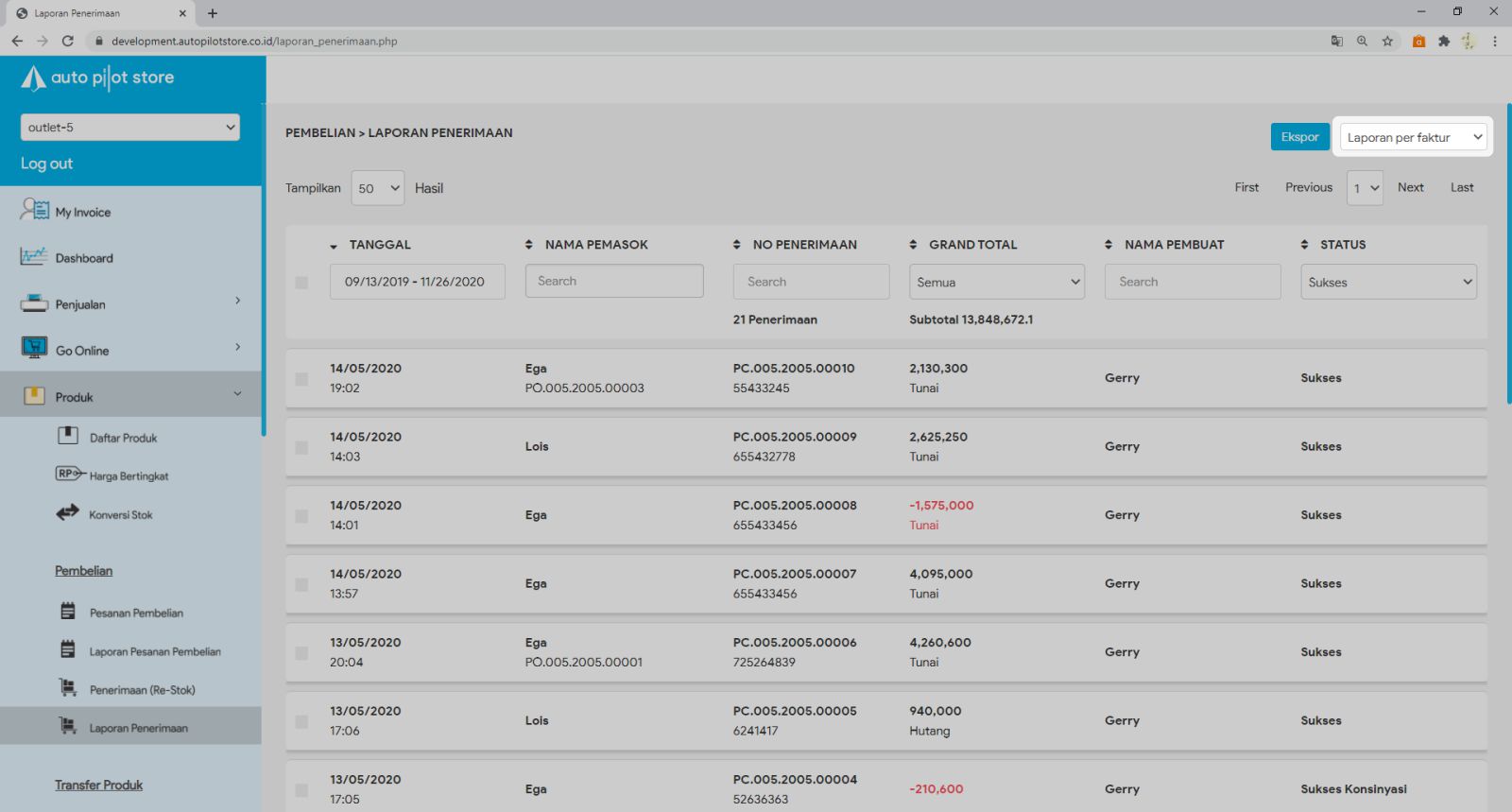This screenshot has width=1512, height=812.
Task: Click the My Invoice icon in sidebar
Action: click(35, 210)
